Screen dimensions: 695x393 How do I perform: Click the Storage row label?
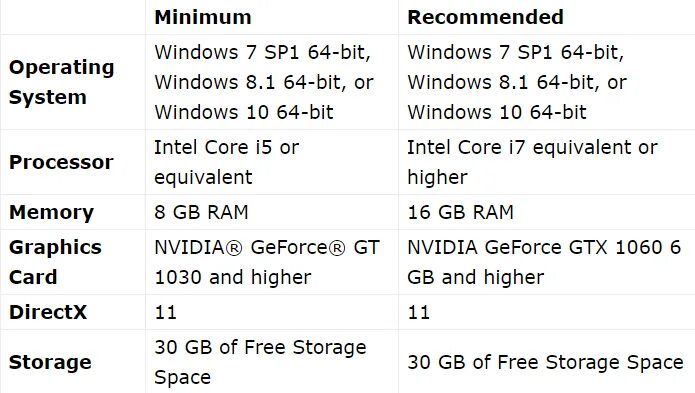pos(50,362)
